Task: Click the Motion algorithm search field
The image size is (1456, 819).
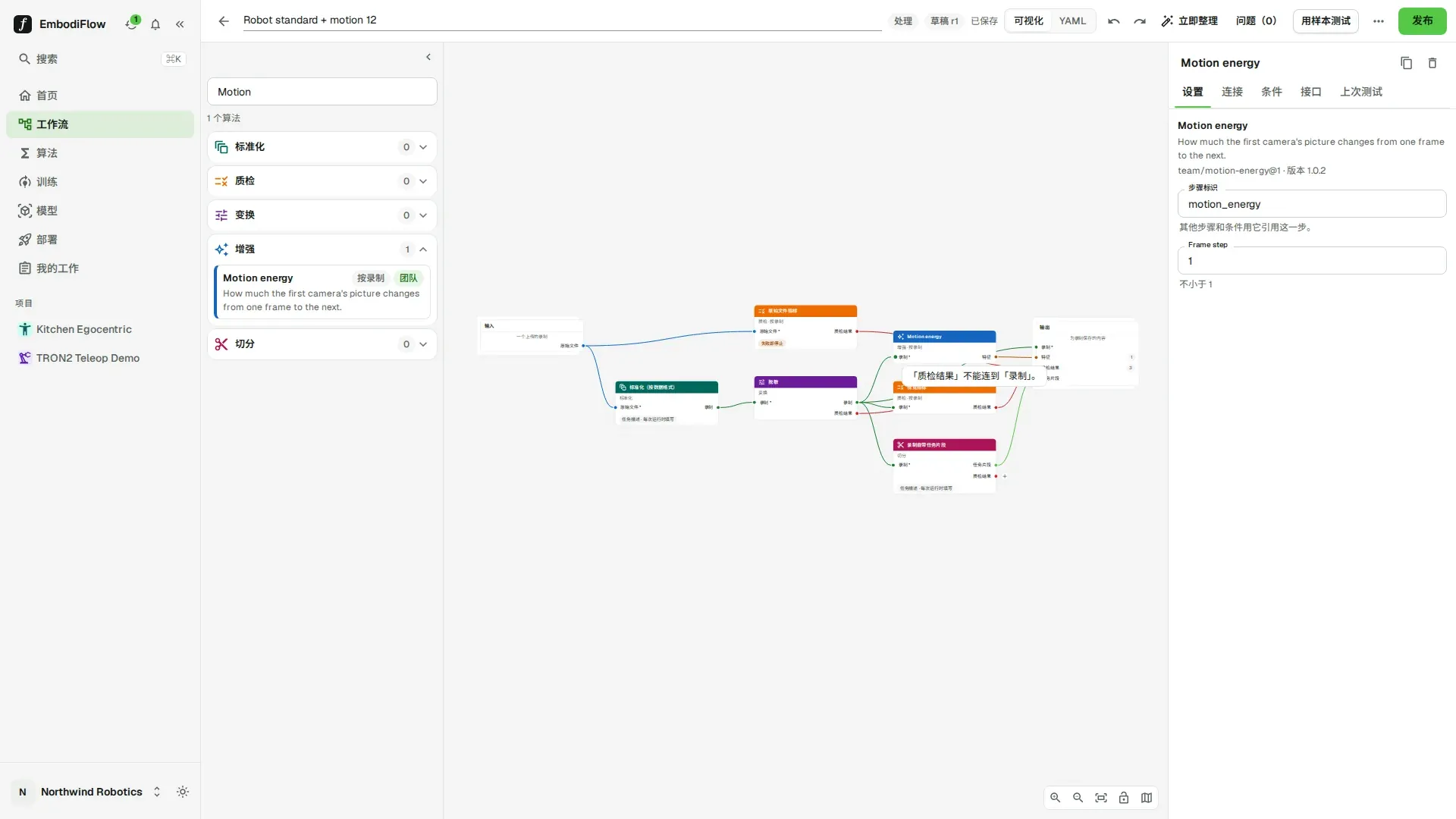Action: click(x=322, y=92)
